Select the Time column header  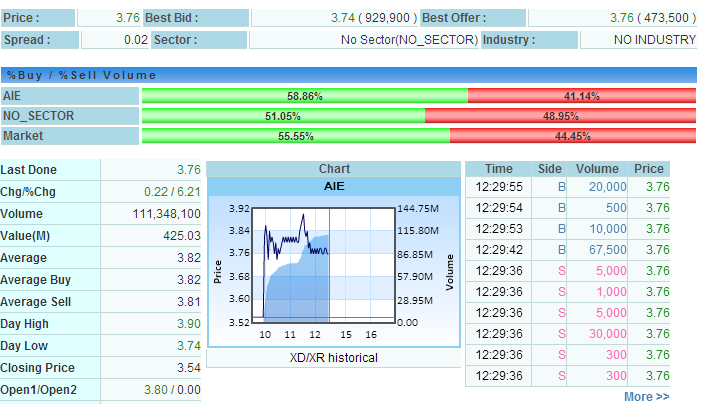498,169
